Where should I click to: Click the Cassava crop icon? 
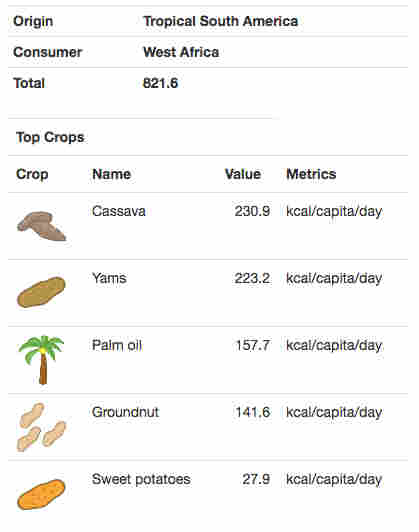click(41, 226)
